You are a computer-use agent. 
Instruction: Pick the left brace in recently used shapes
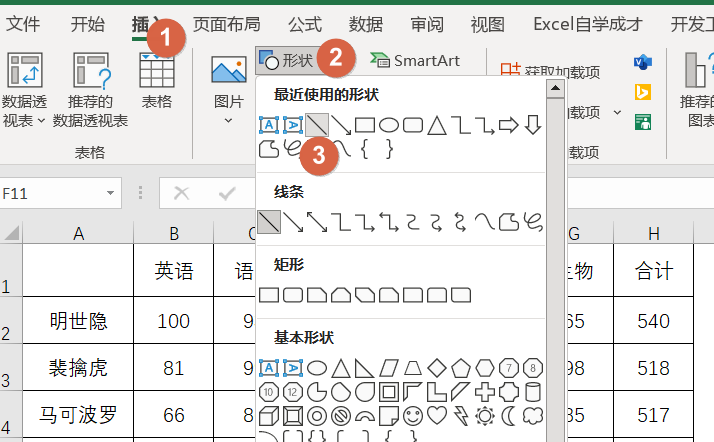(x=364, y=149)
